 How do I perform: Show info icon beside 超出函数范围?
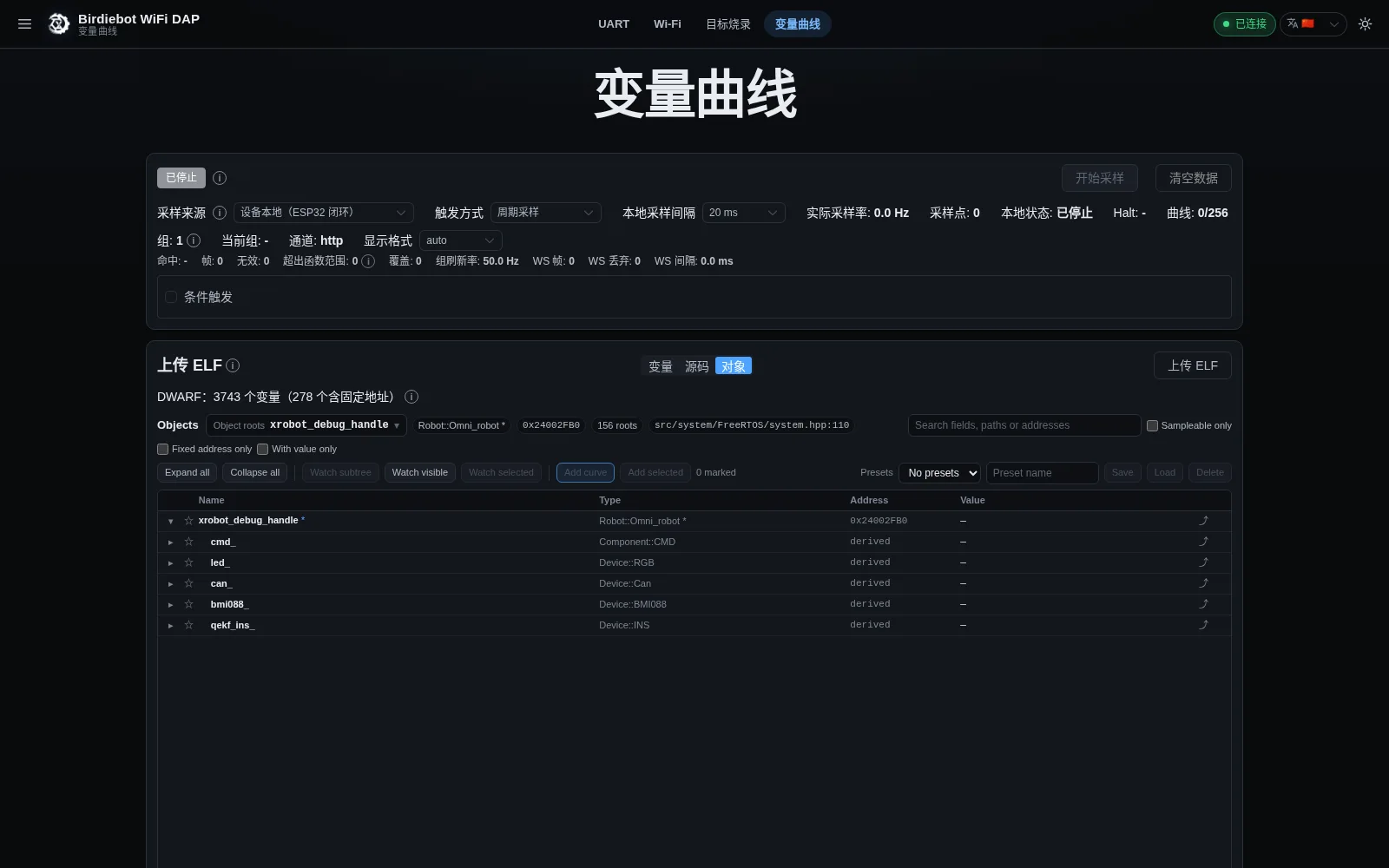tap(368, 261)
